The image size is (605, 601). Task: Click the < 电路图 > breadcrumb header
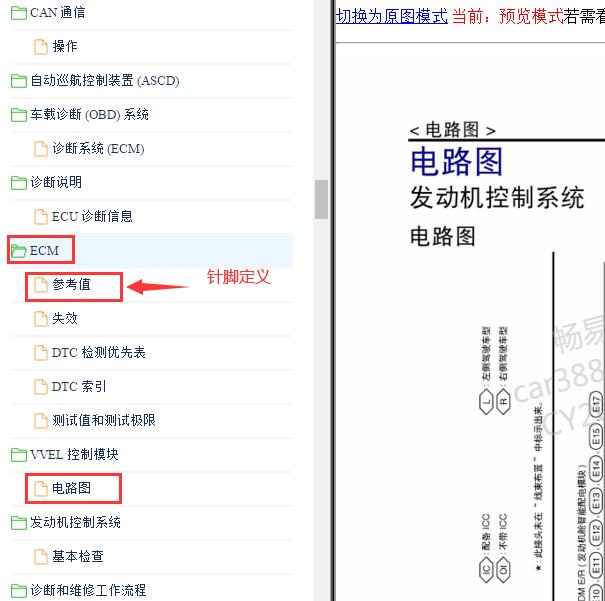point(452,130)
